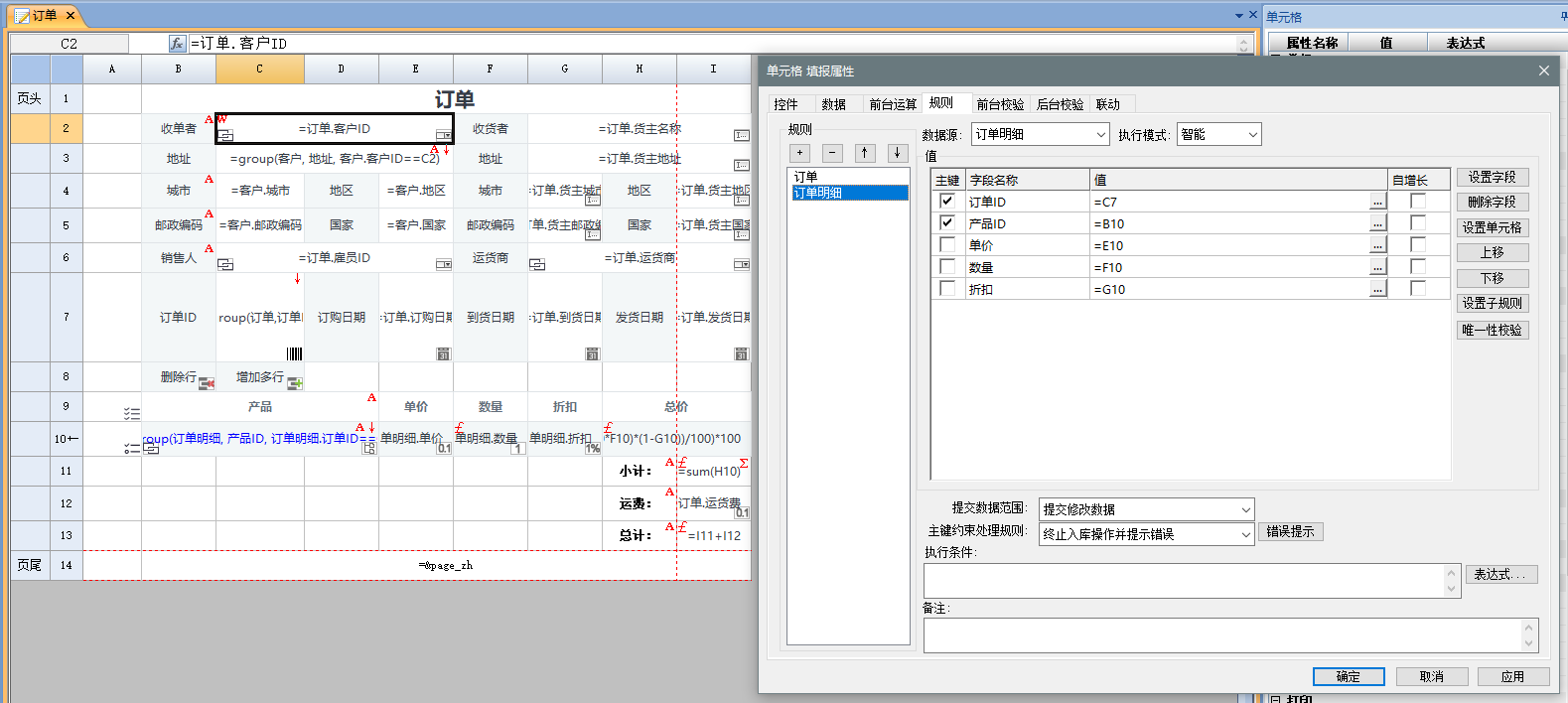Uncheck the primary key box for 订单ID

947,201
